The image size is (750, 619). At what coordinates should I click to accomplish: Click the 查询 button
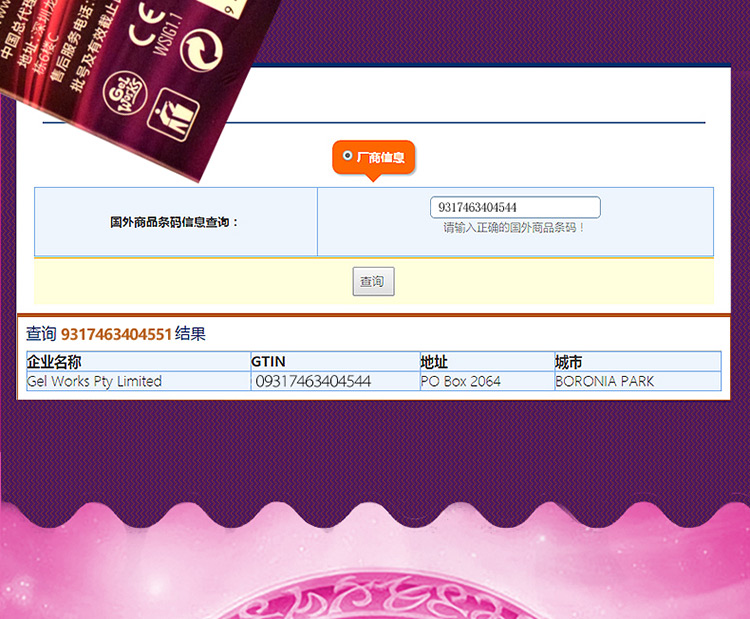coord(374,281)
